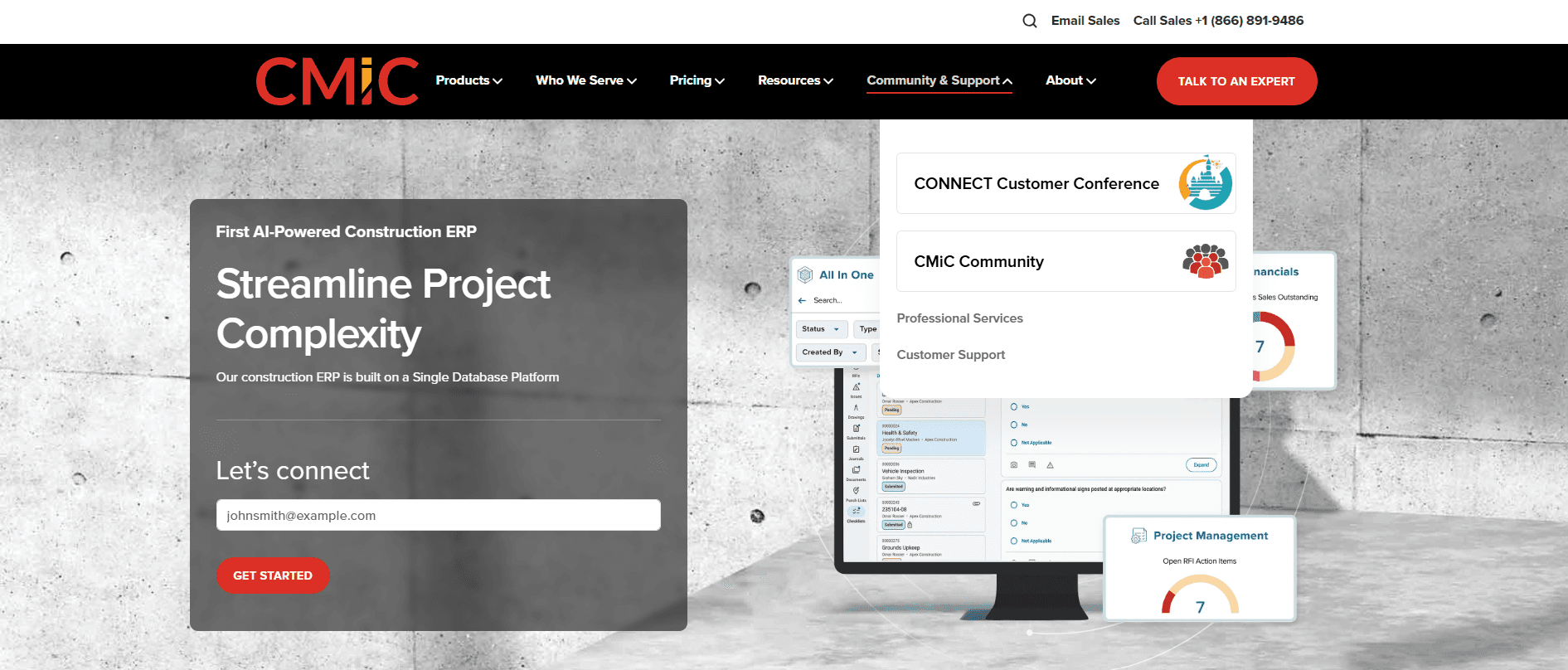Open Checklists in the mockup sidebar
The height and width of the screenshot is (670, 1568).
coord(857,514)
